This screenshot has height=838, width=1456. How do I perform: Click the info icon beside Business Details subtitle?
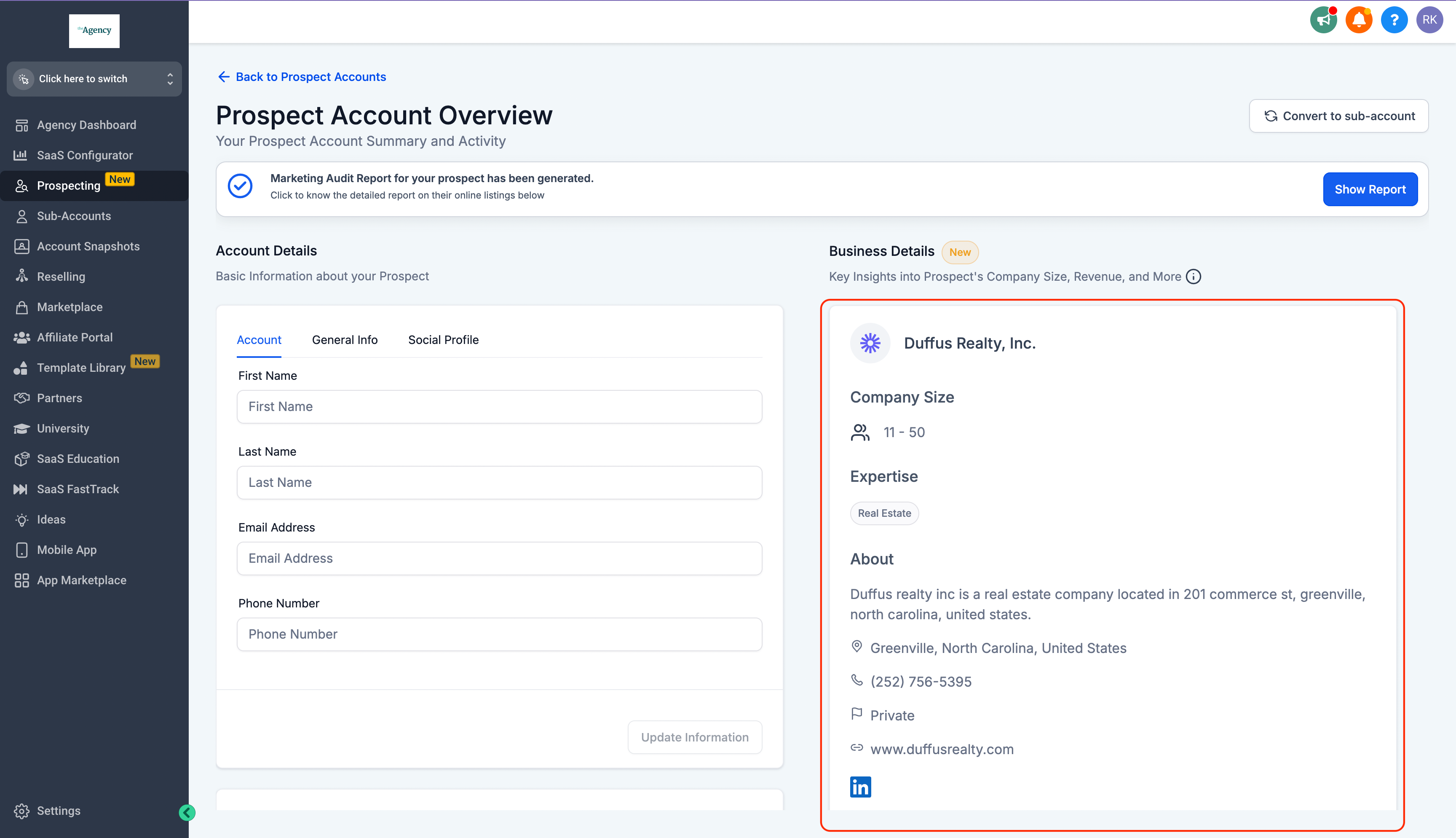[1194, 276]
